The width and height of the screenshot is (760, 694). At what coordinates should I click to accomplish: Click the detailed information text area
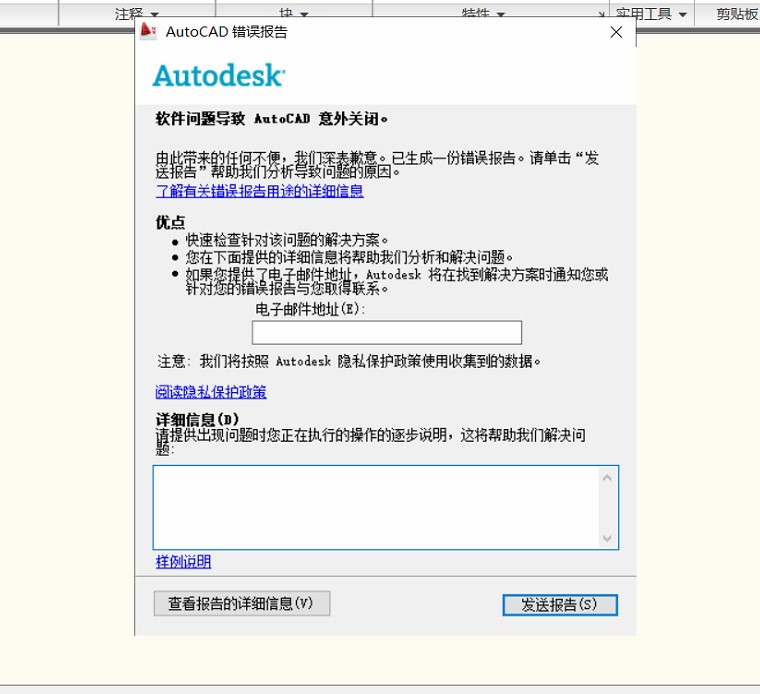376,507
